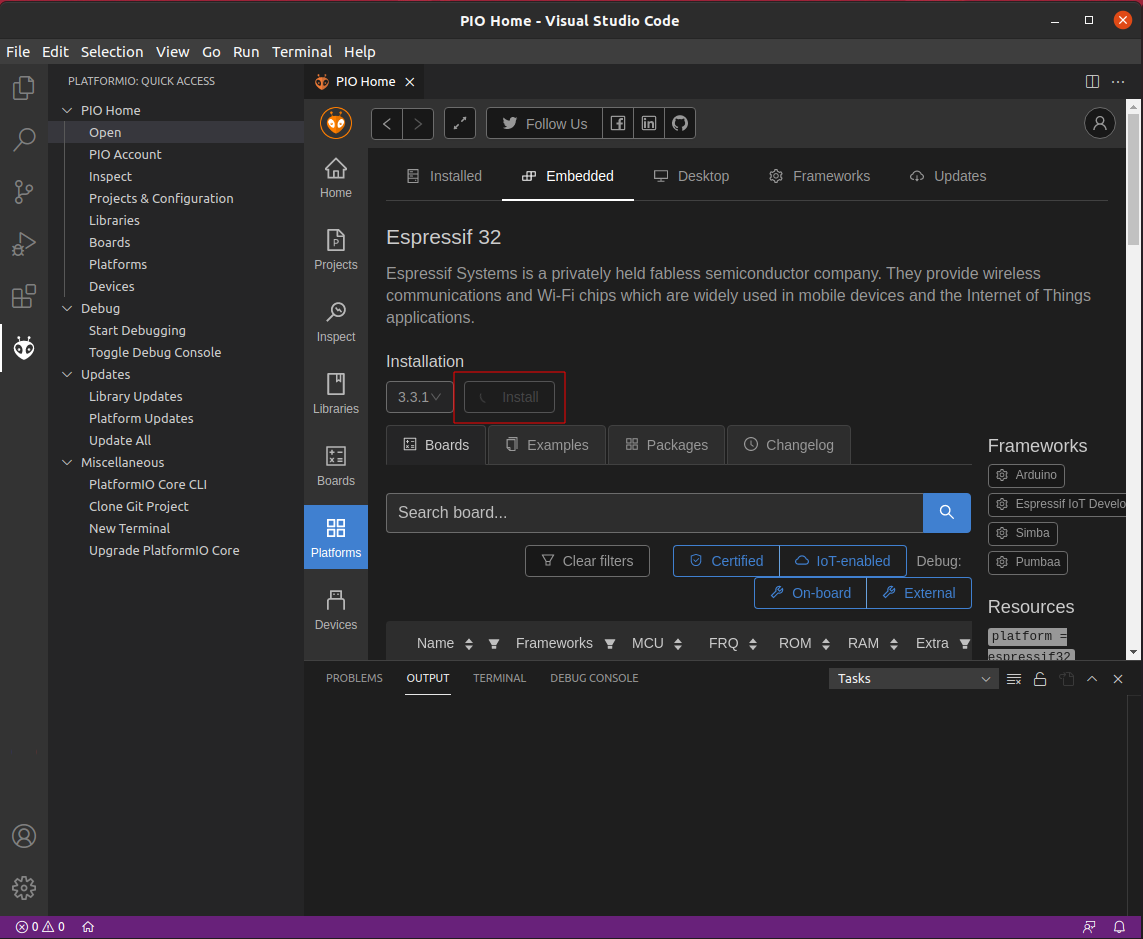Screen dimensions: 1143x939
Task: Toggle output scroll lock
Action: pyautogui.click(x=1040, y=679)
